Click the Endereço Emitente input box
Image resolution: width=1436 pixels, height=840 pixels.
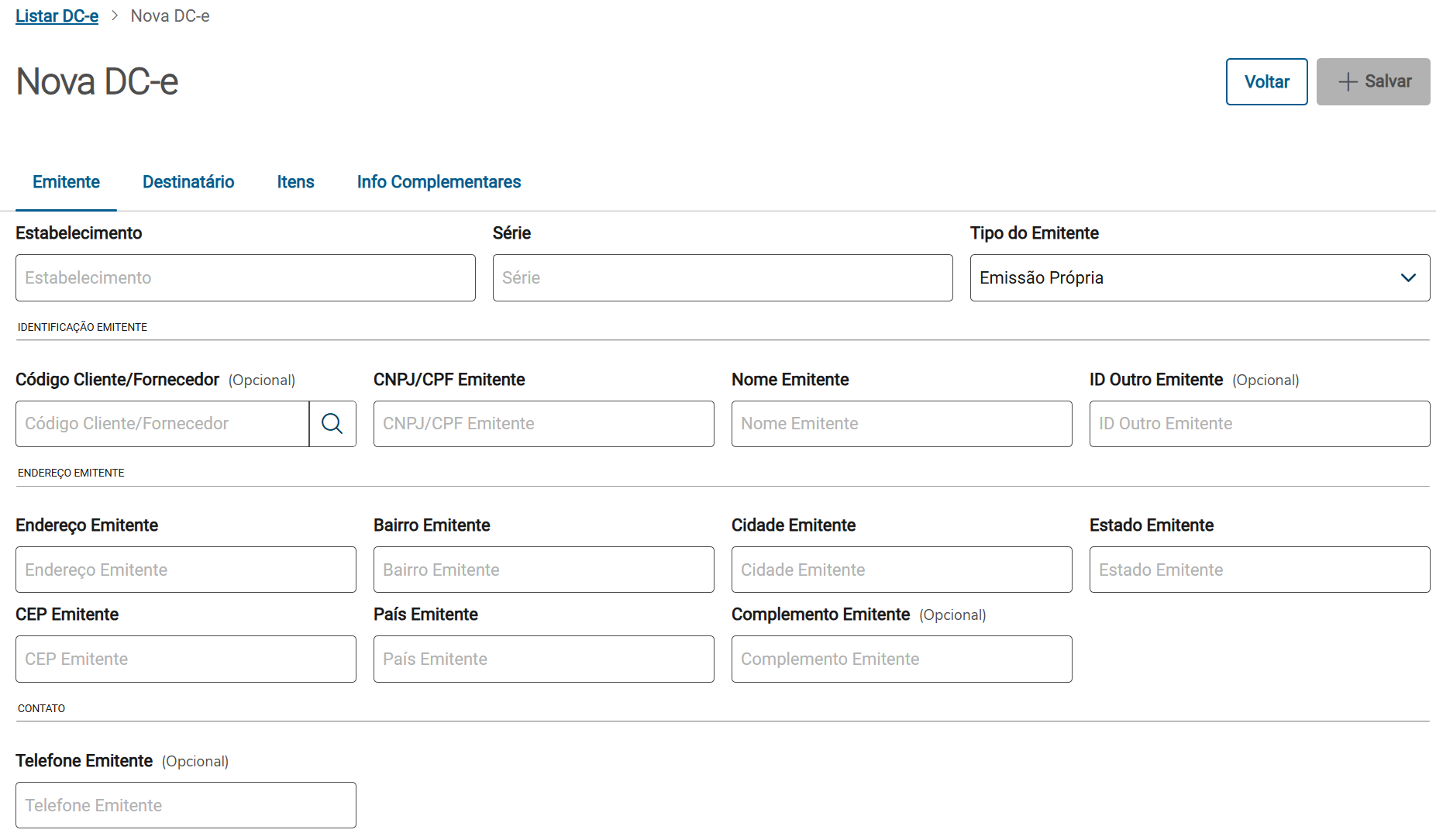185,570
